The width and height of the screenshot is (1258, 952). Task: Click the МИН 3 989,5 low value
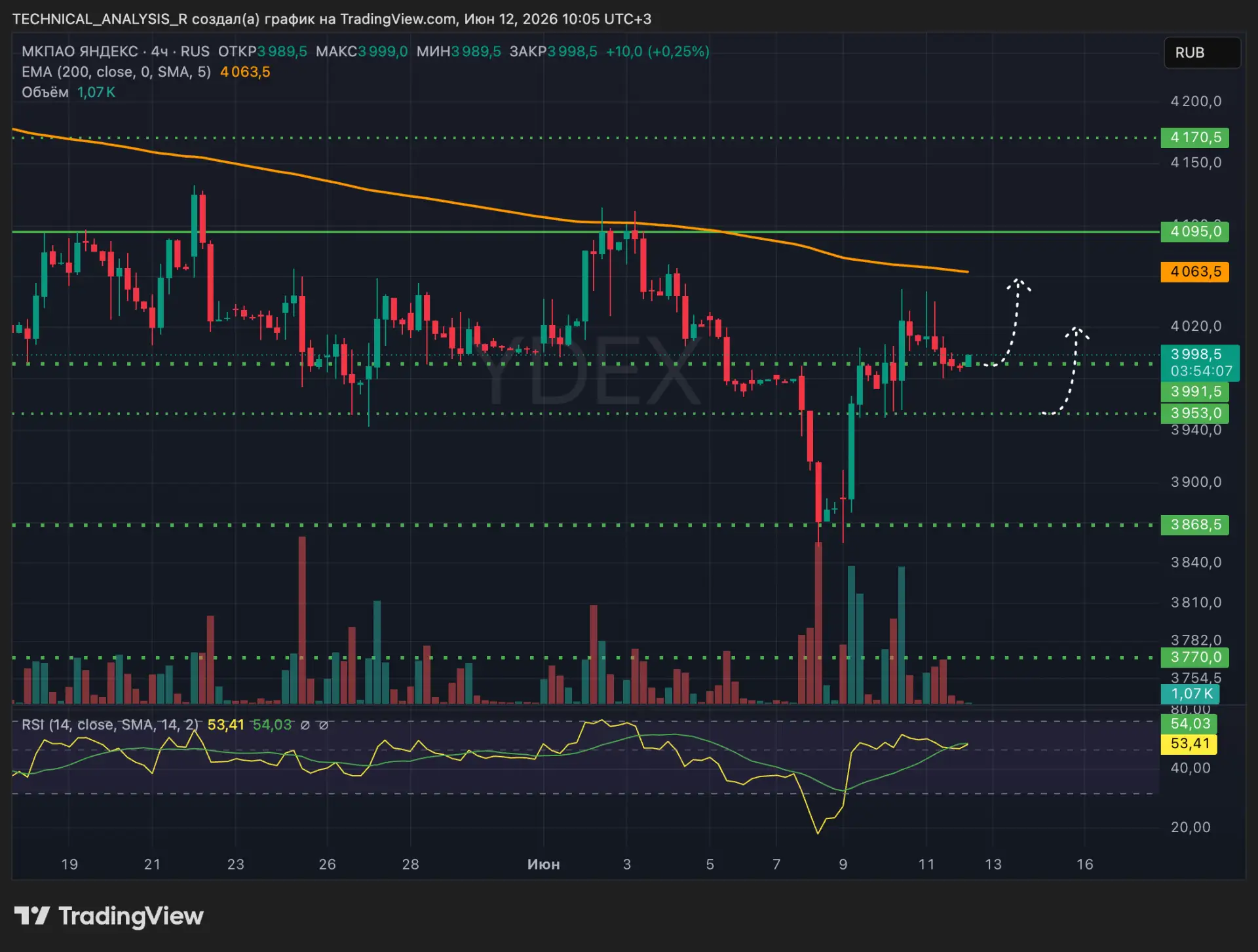tap(459, 52)
